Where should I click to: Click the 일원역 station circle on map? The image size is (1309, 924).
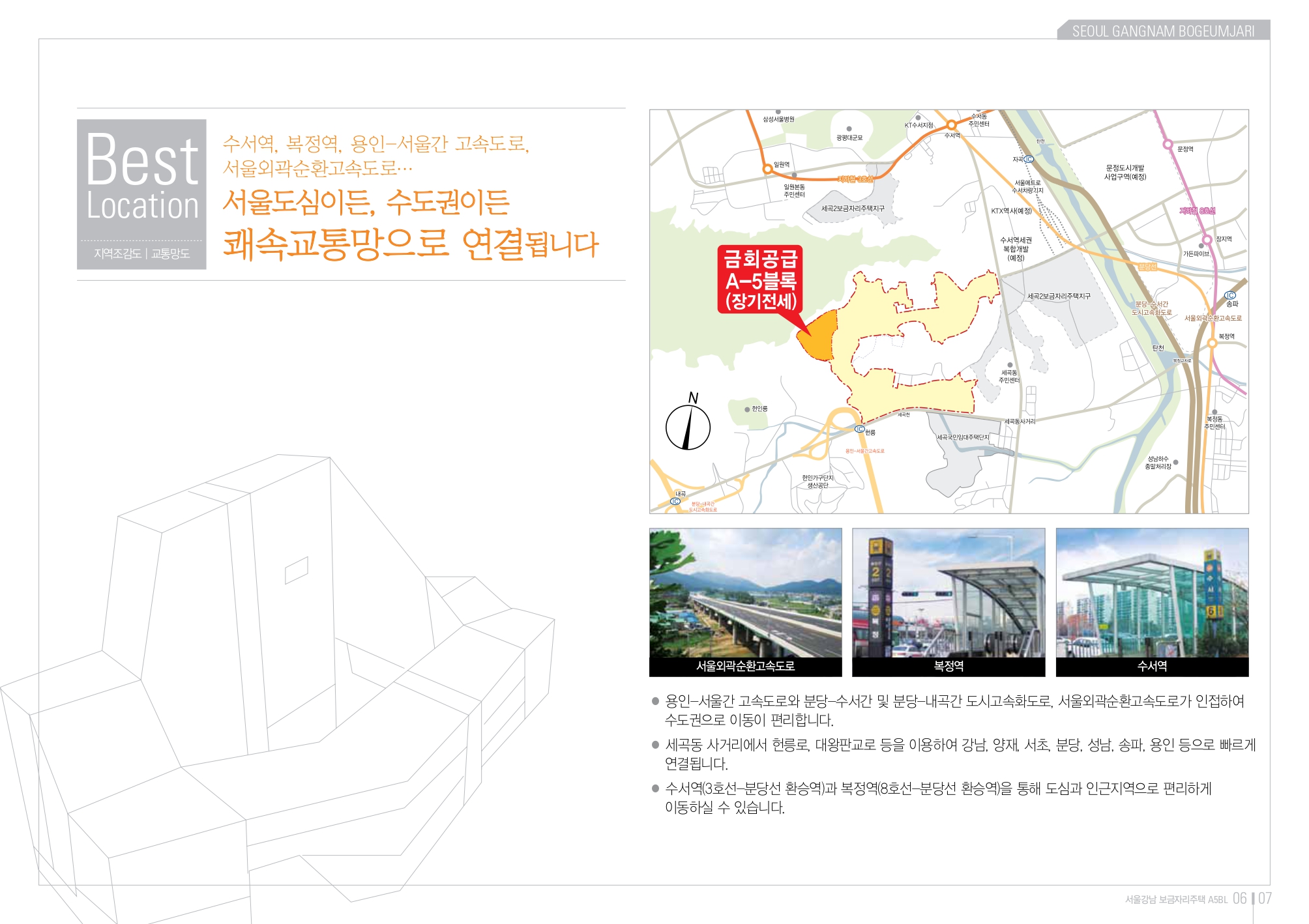point(768,169)
